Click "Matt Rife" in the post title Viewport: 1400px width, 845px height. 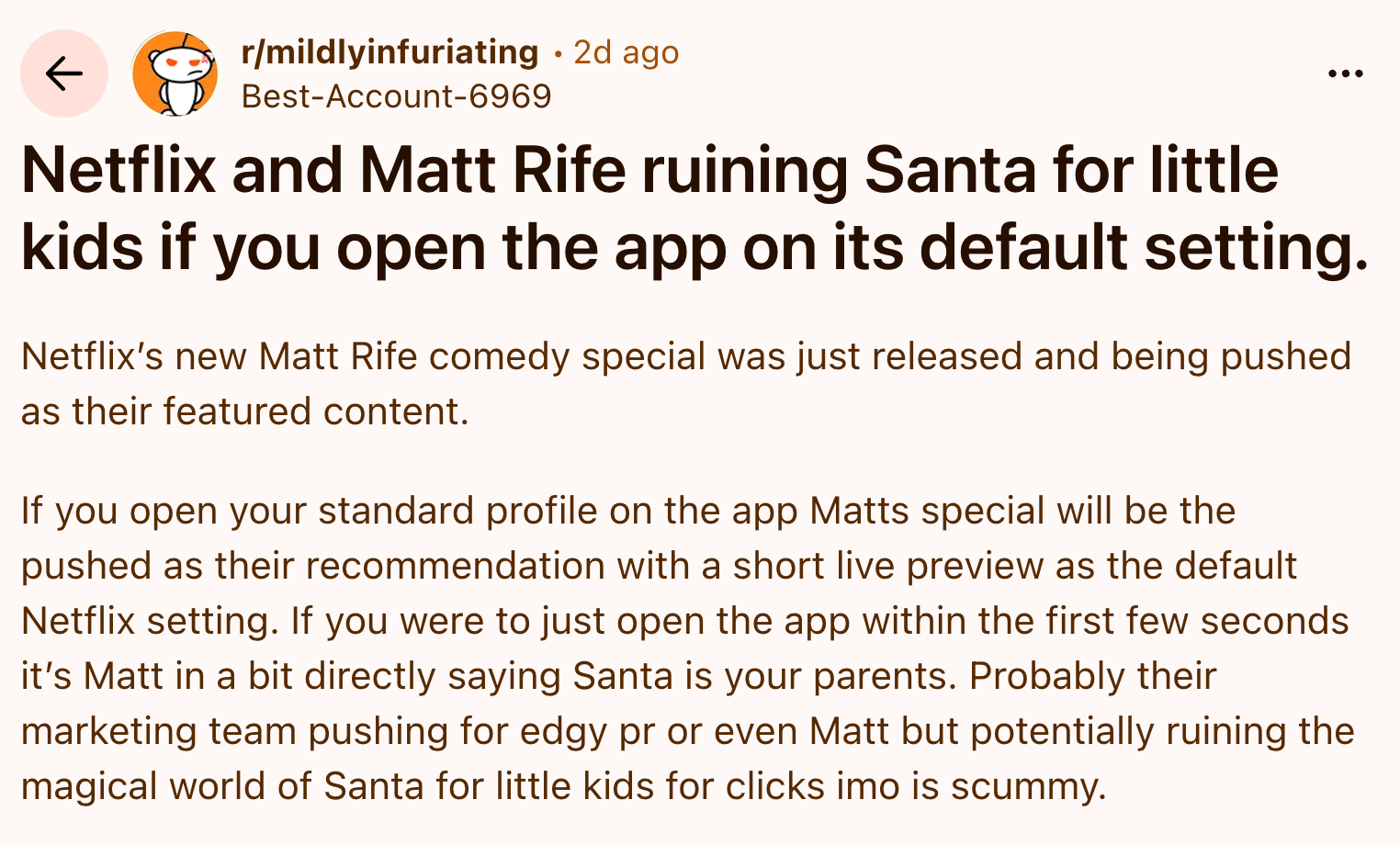[492, 171]
